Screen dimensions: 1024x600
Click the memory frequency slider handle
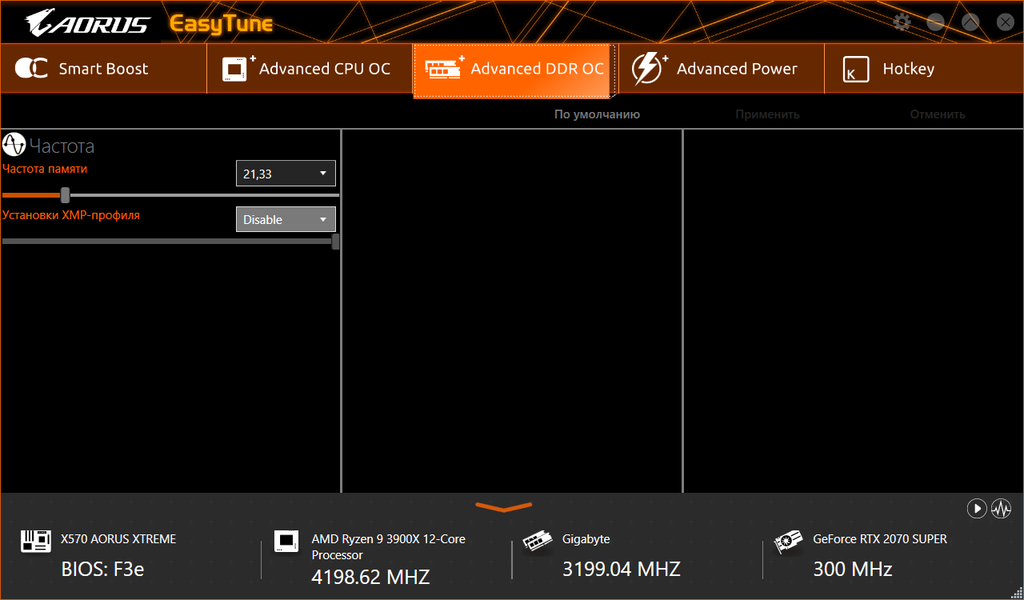(65, 195)
